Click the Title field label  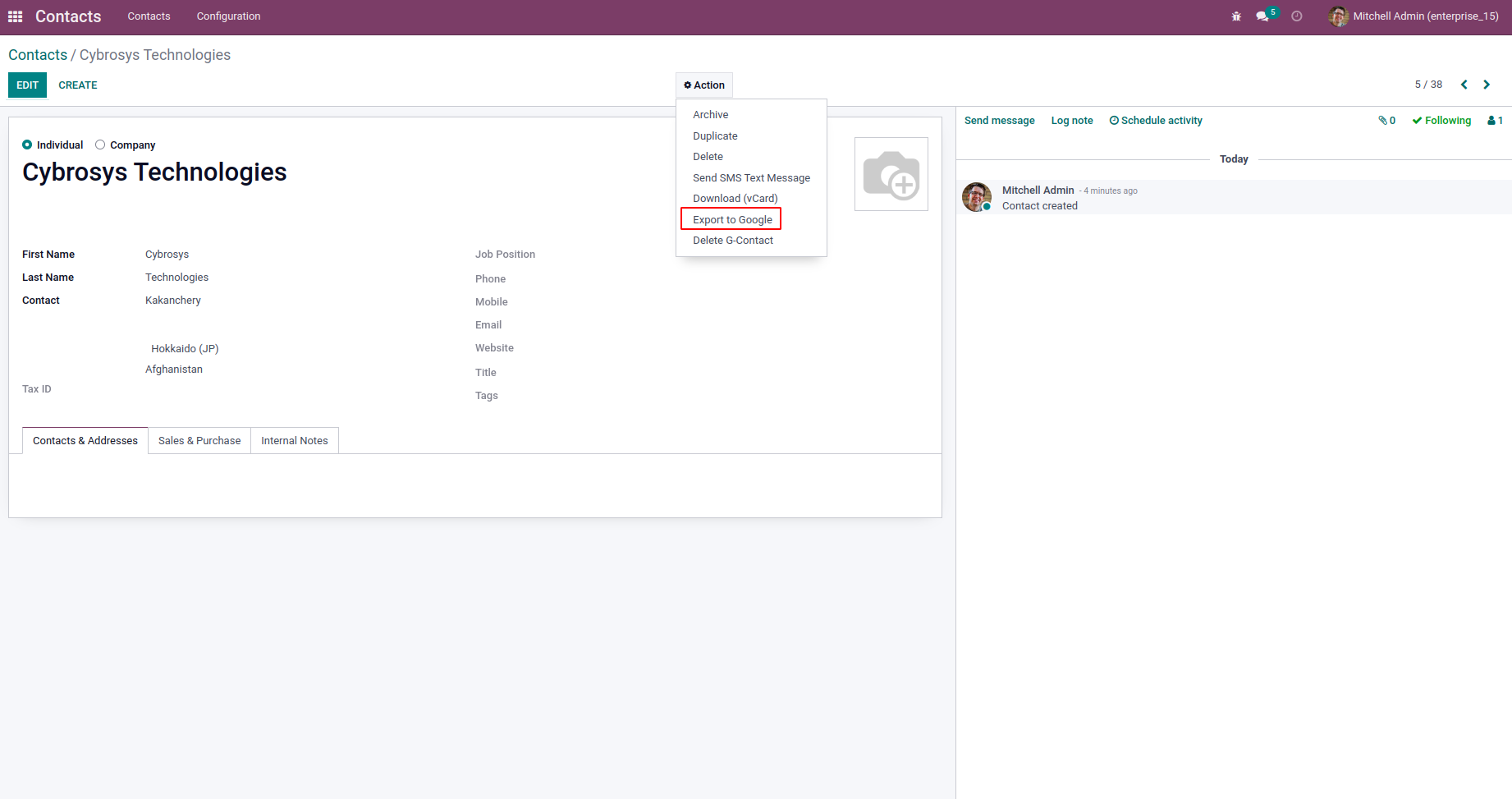[x=486, y=373]
